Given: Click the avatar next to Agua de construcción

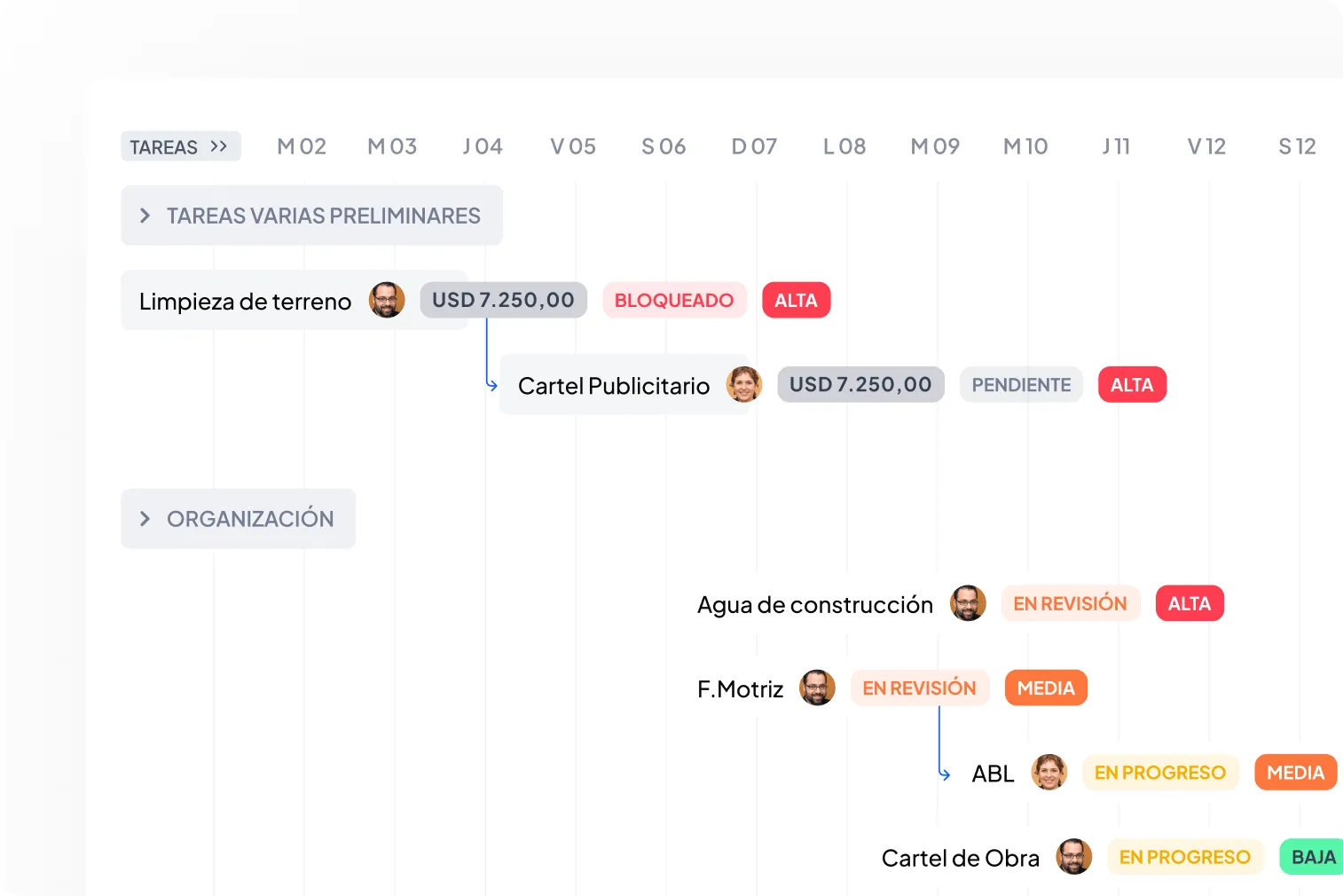Looking at the screenshot, I should [968, 603].
